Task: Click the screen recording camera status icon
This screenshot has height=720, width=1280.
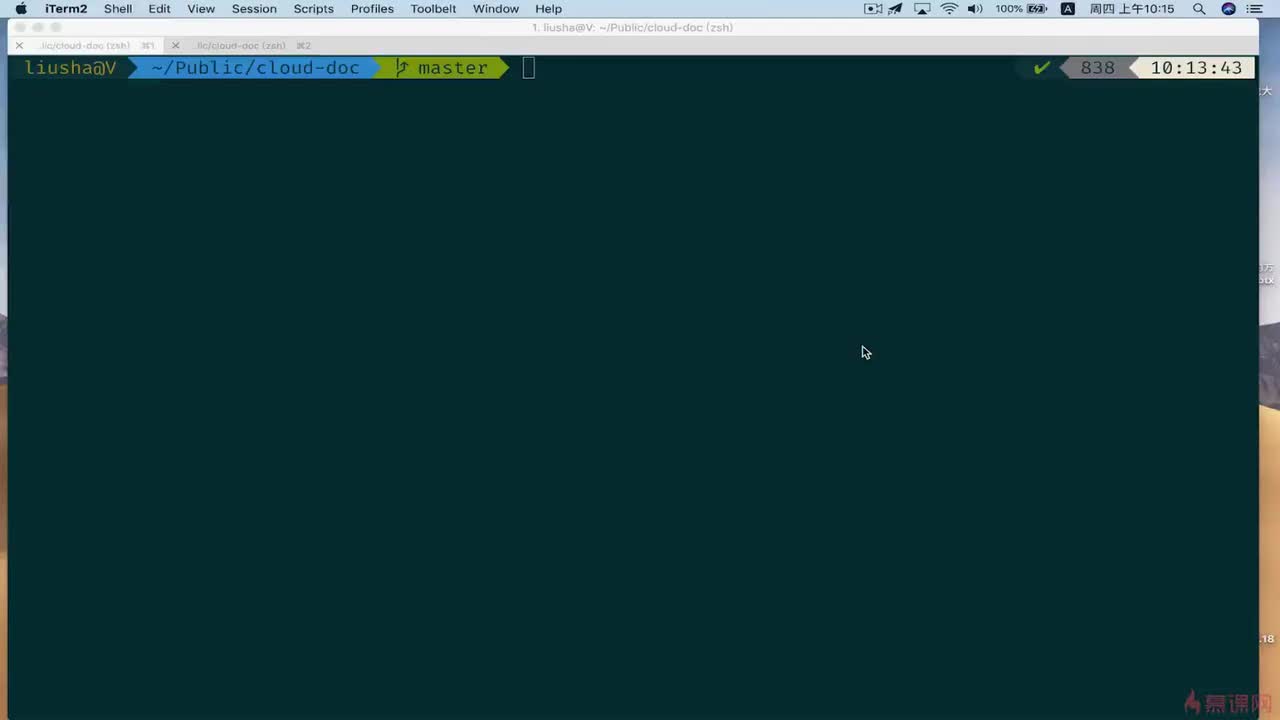Action: [873, 9]
